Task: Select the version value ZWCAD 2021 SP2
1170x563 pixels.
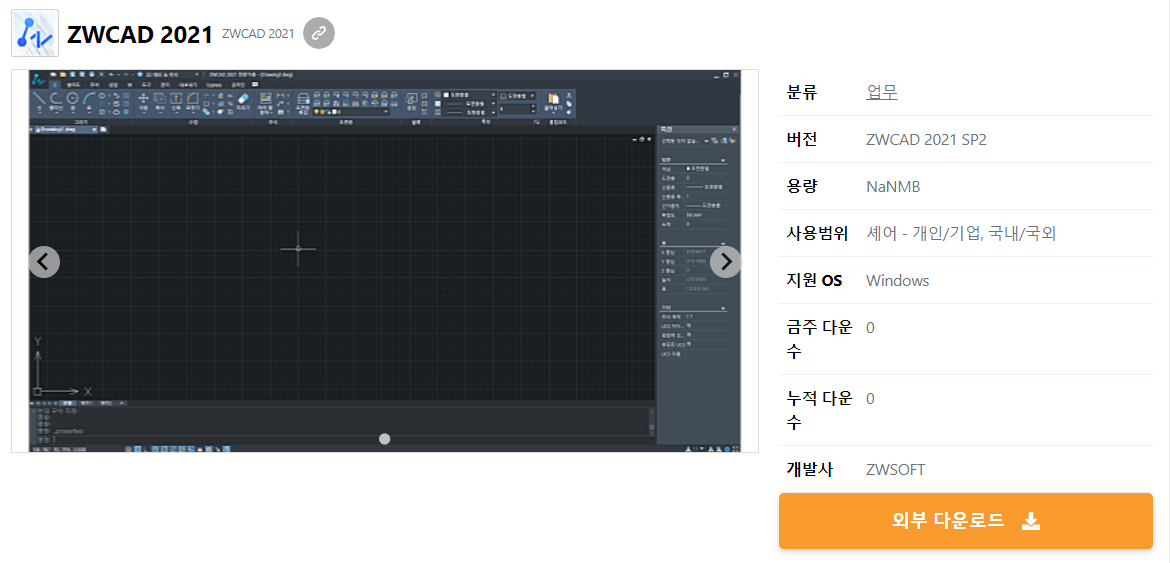Action: (927, 139)
